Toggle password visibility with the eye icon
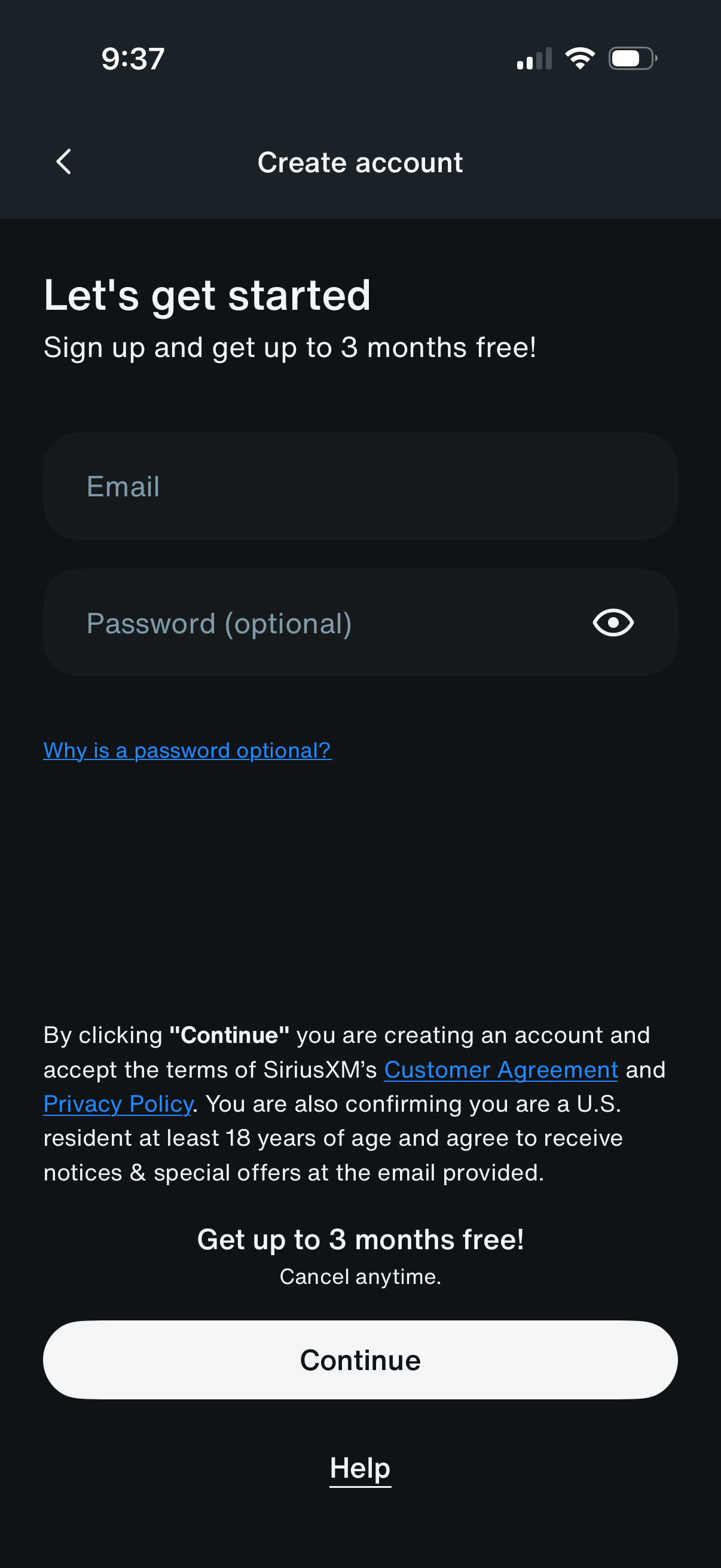 pos(612,622)
